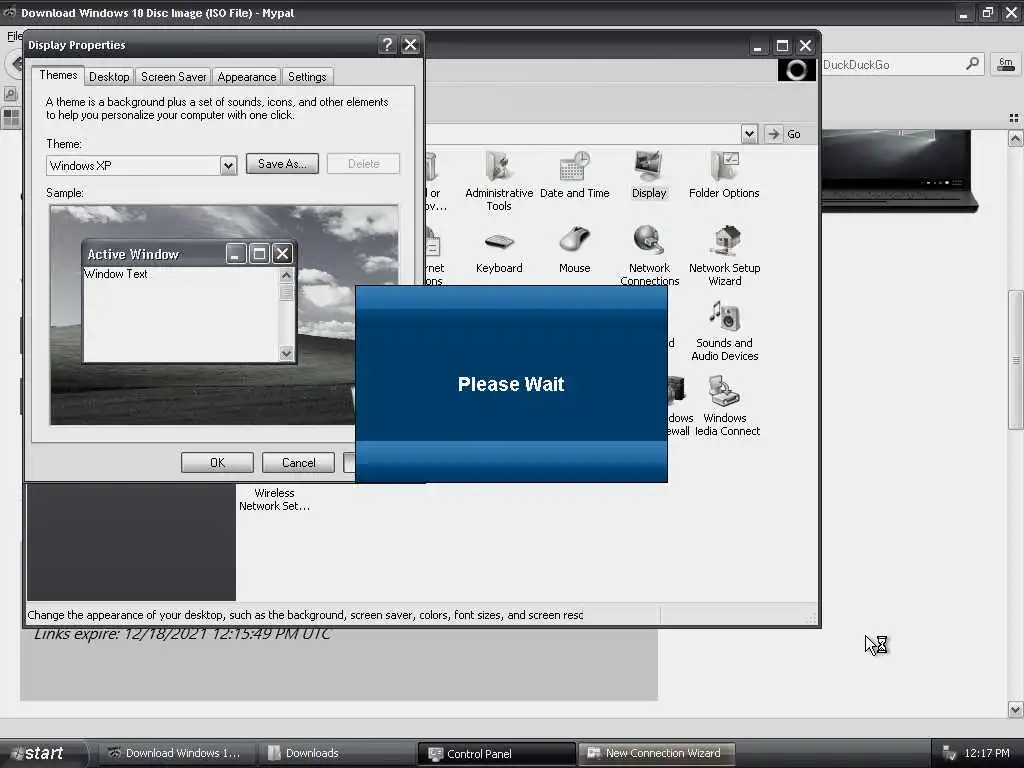This screenshot has width=1024, height=768.
Task: Click the browser page scrollbar up arrow
Action: [1015, 138]
